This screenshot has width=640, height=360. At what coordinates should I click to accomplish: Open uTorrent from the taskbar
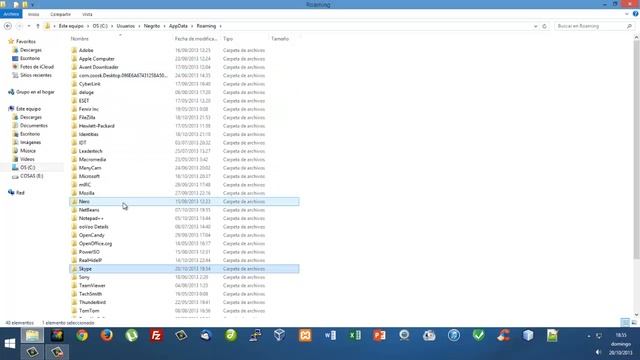pos(131,336)
